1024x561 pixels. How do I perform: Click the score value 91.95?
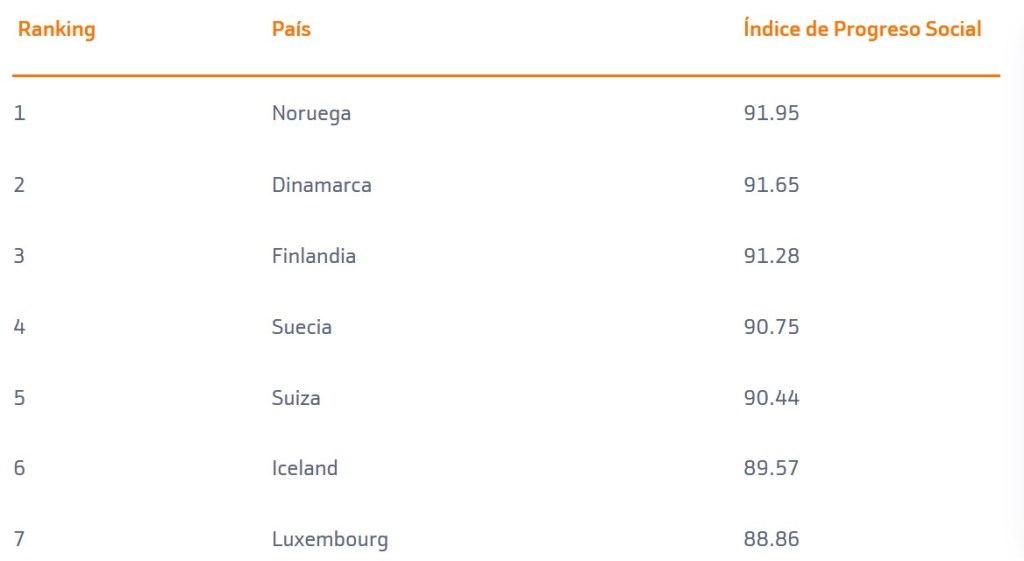tap(771, 113)
